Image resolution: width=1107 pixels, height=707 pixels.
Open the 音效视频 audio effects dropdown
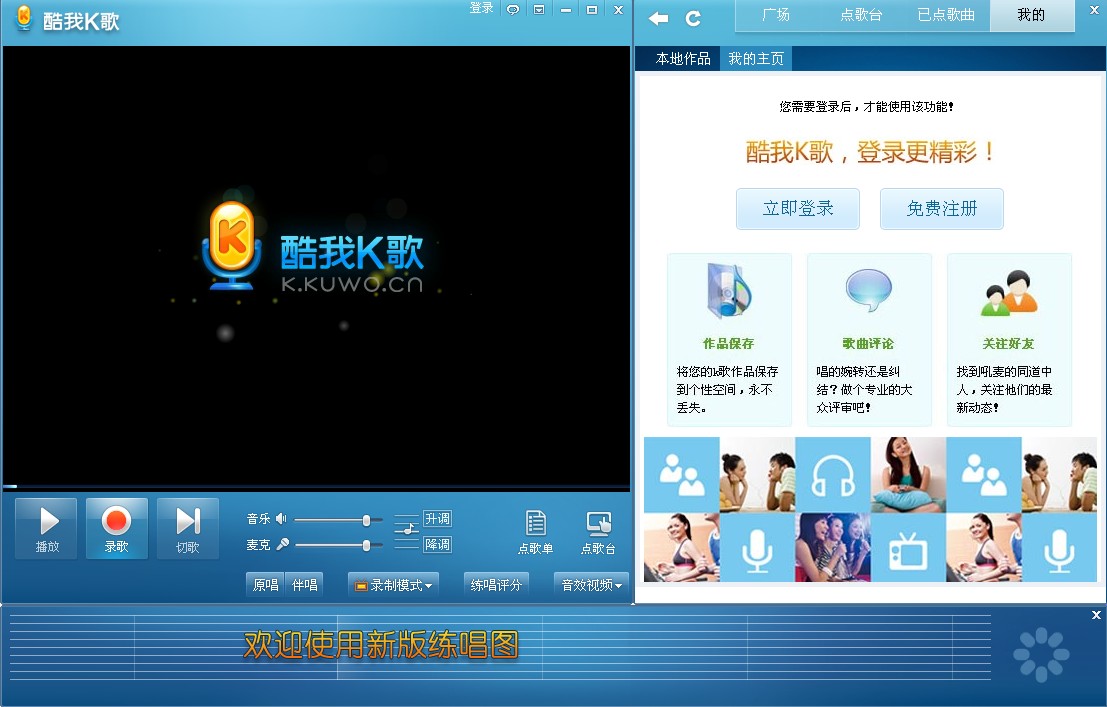click(x=589, y=584)
